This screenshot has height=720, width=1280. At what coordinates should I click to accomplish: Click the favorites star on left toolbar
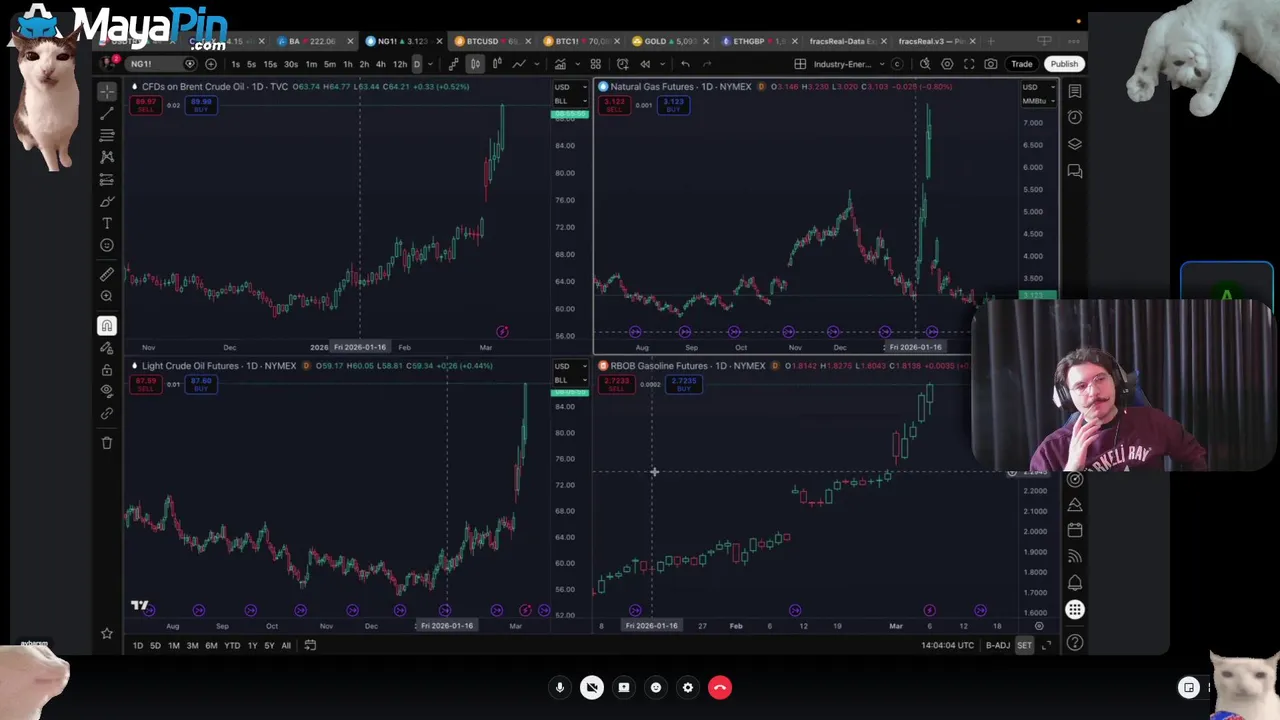[107, 633]
